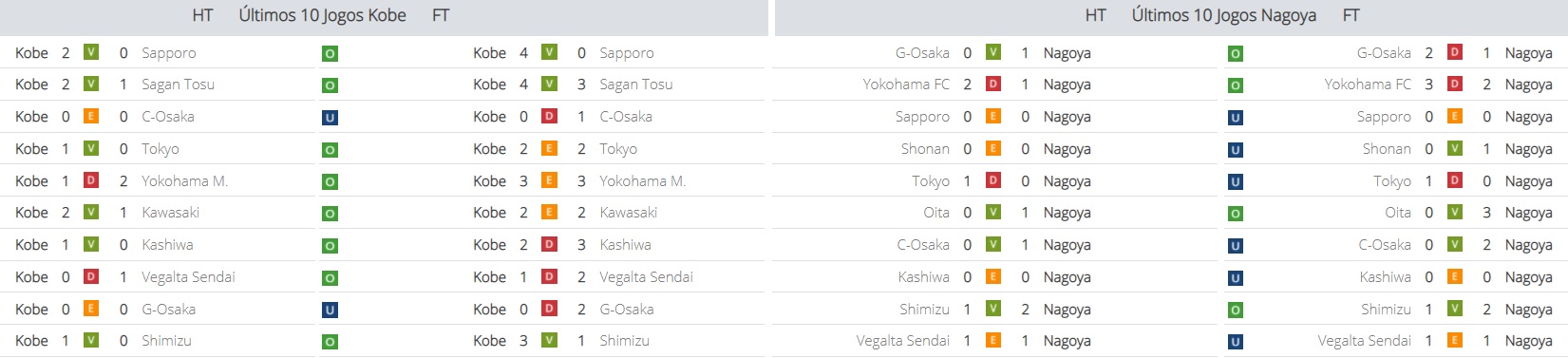Select the Últimos 10 Jogos Kobe header

(x=322, y=15)
